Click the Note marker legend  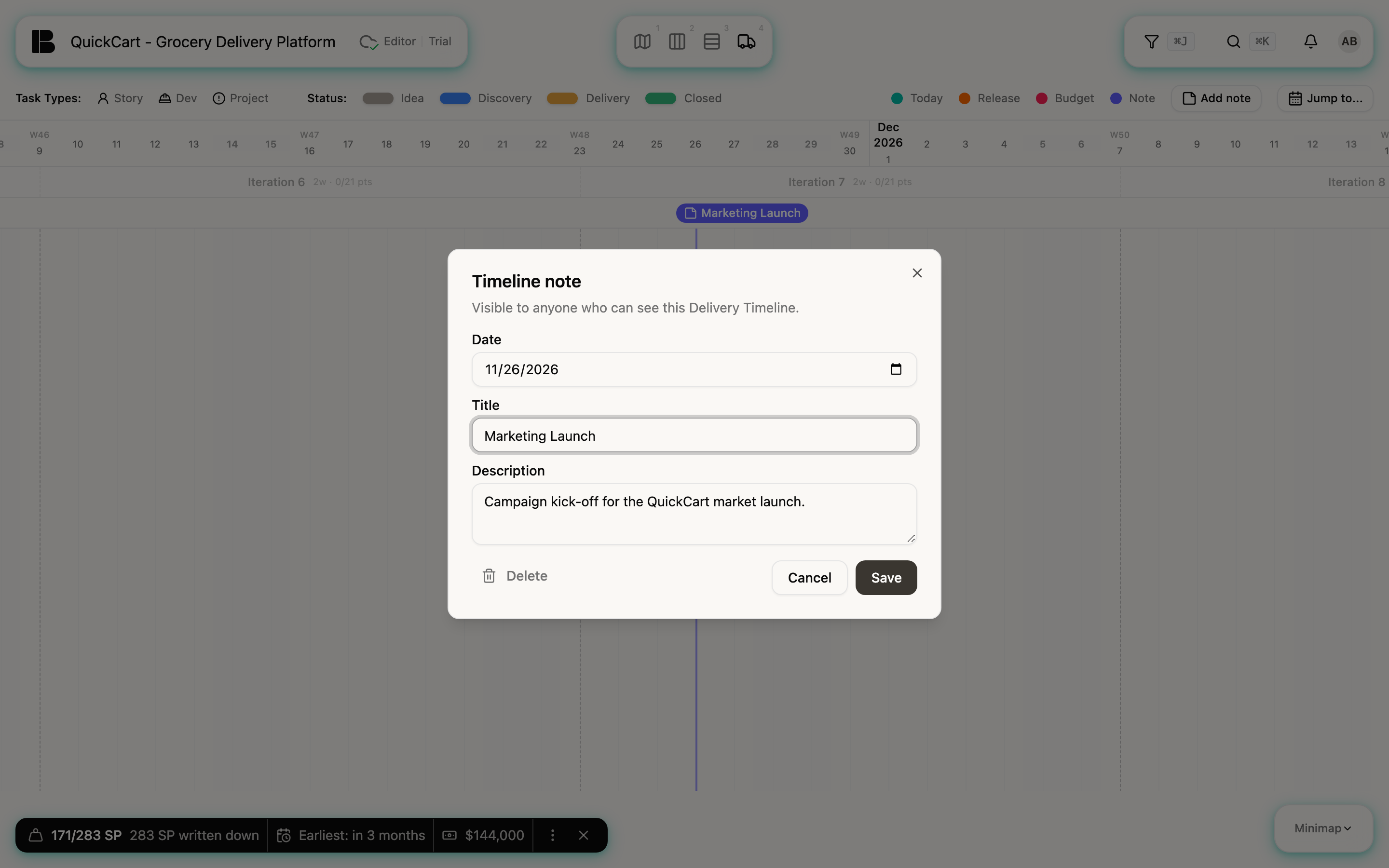1132,98
